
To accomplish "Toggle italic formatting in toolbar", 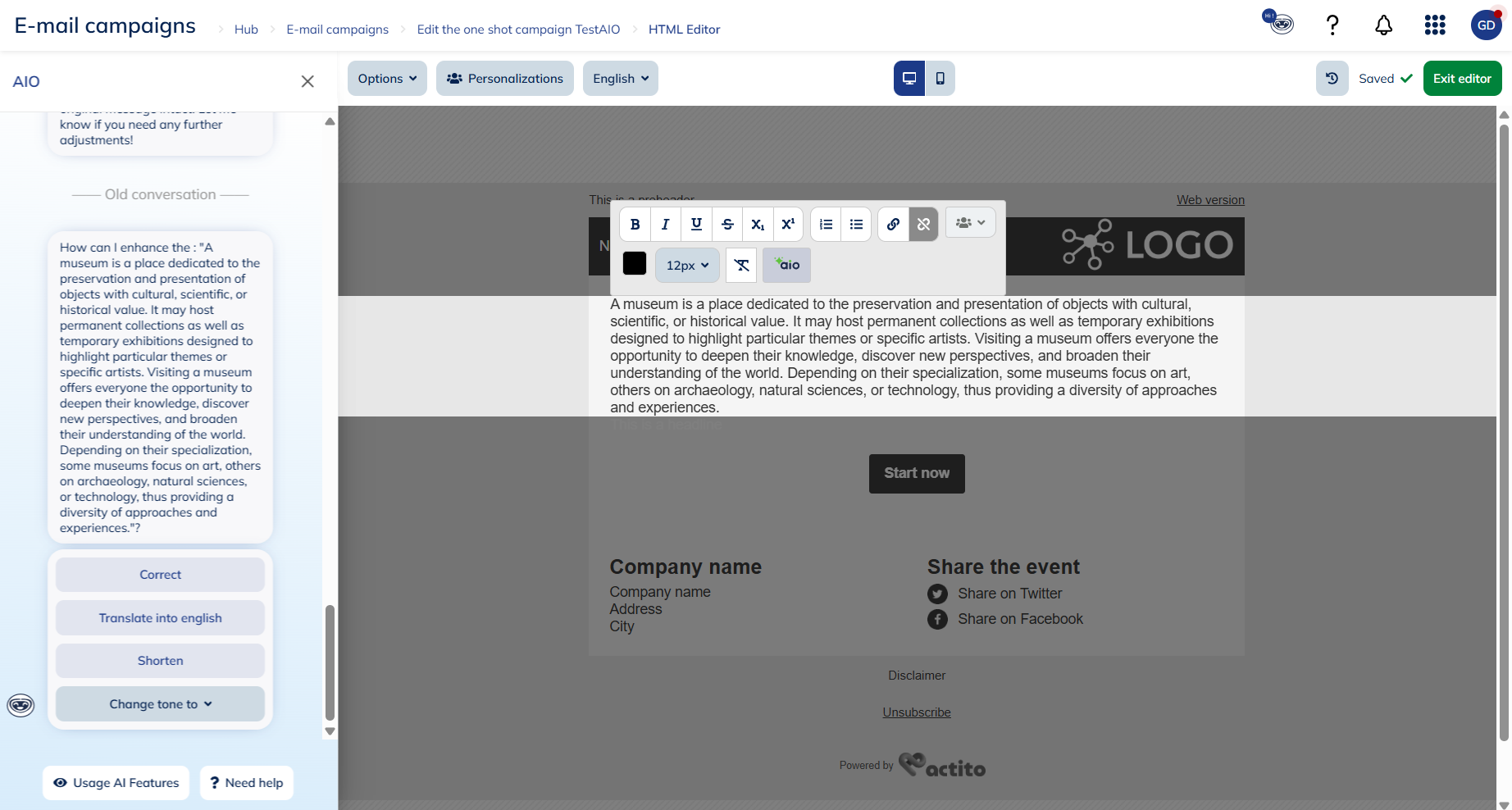I will point(665,225).
